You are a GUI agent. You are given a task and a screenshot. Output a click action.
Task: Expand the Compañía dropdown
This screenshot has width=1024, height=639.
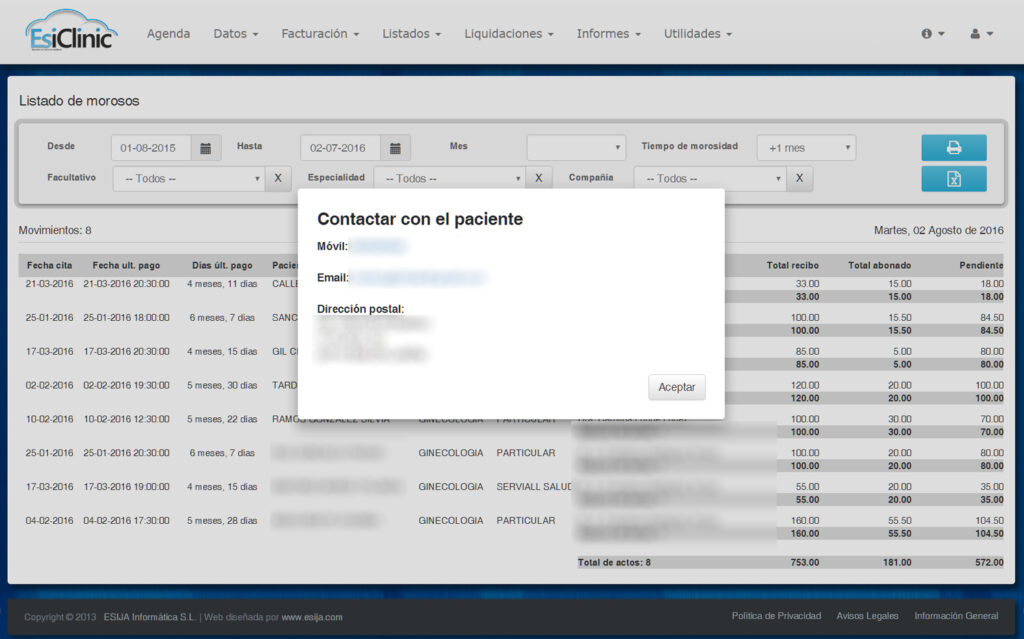(x=710, y=178)
